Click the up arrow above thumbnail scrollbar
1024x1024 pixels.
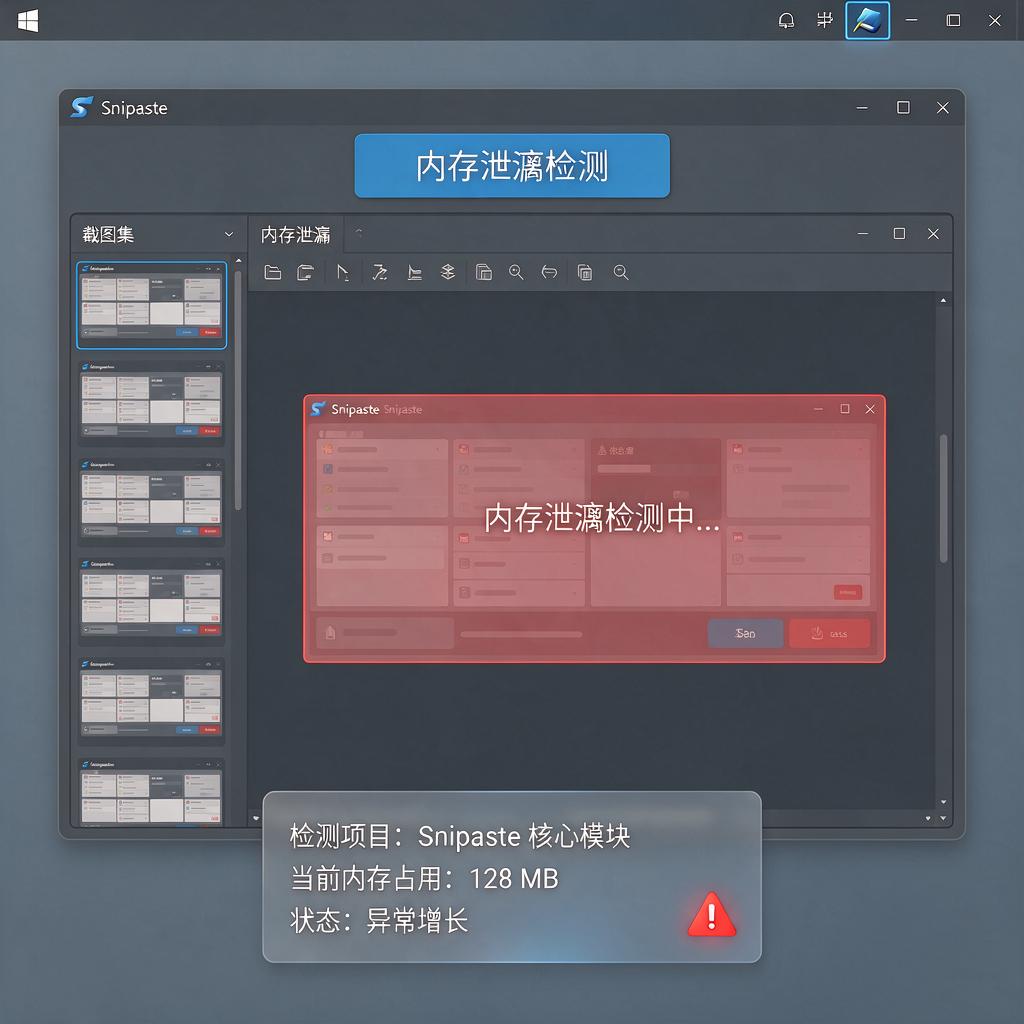238,261
